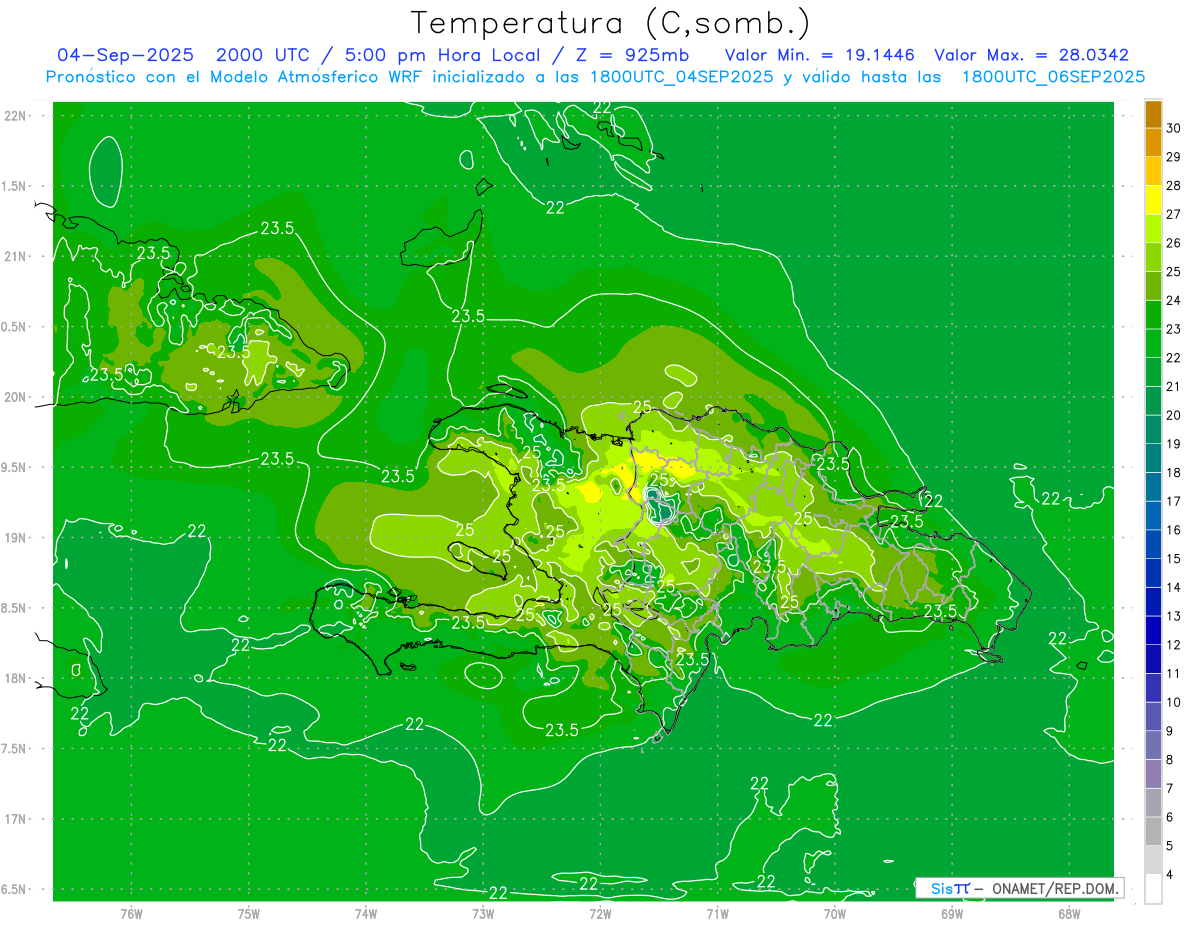Select the bright yellow swatch between 27 and 28
1200x927 pixels.
pos(1153,199)
